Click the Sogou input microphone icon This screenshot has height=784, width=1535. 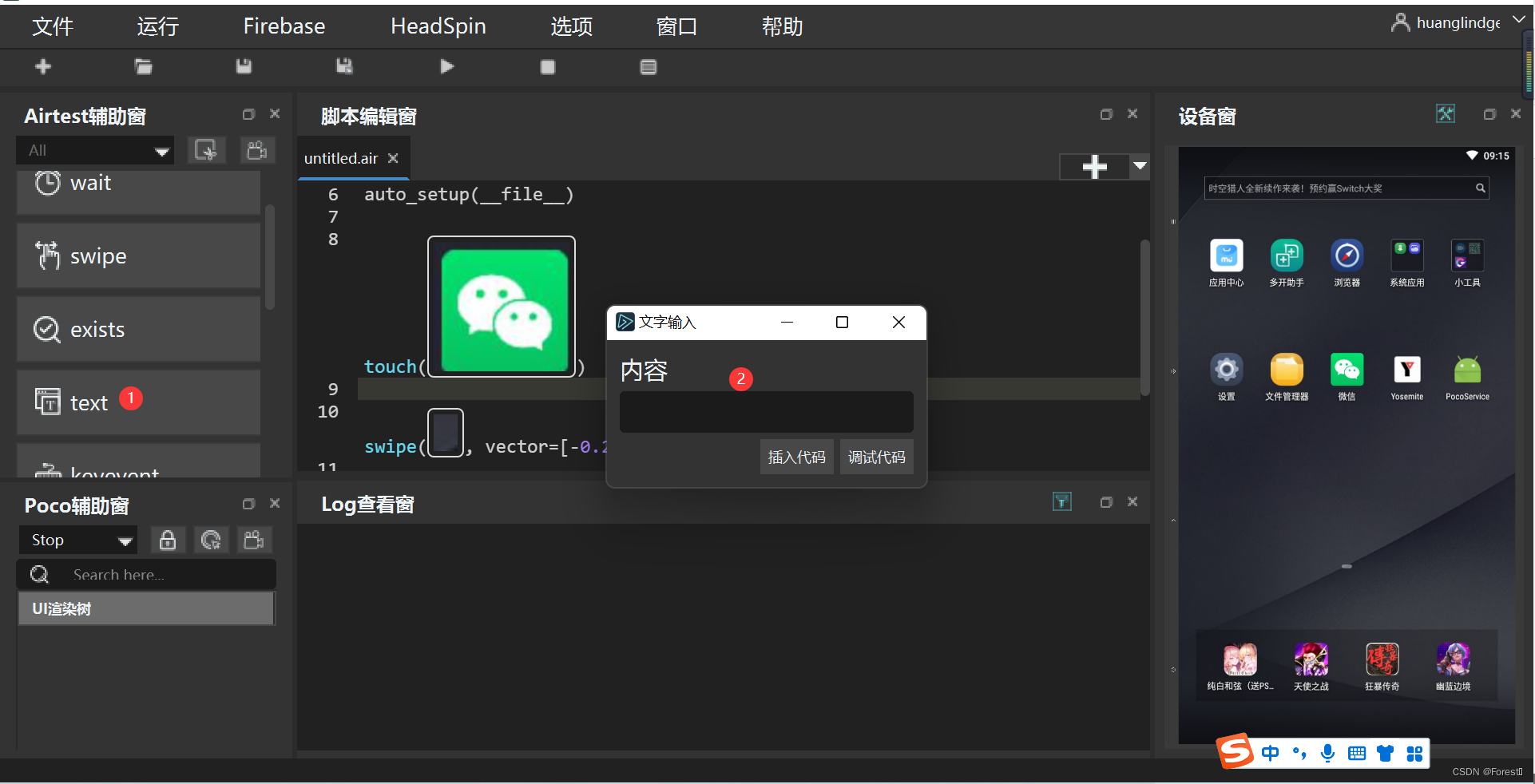1327,753
